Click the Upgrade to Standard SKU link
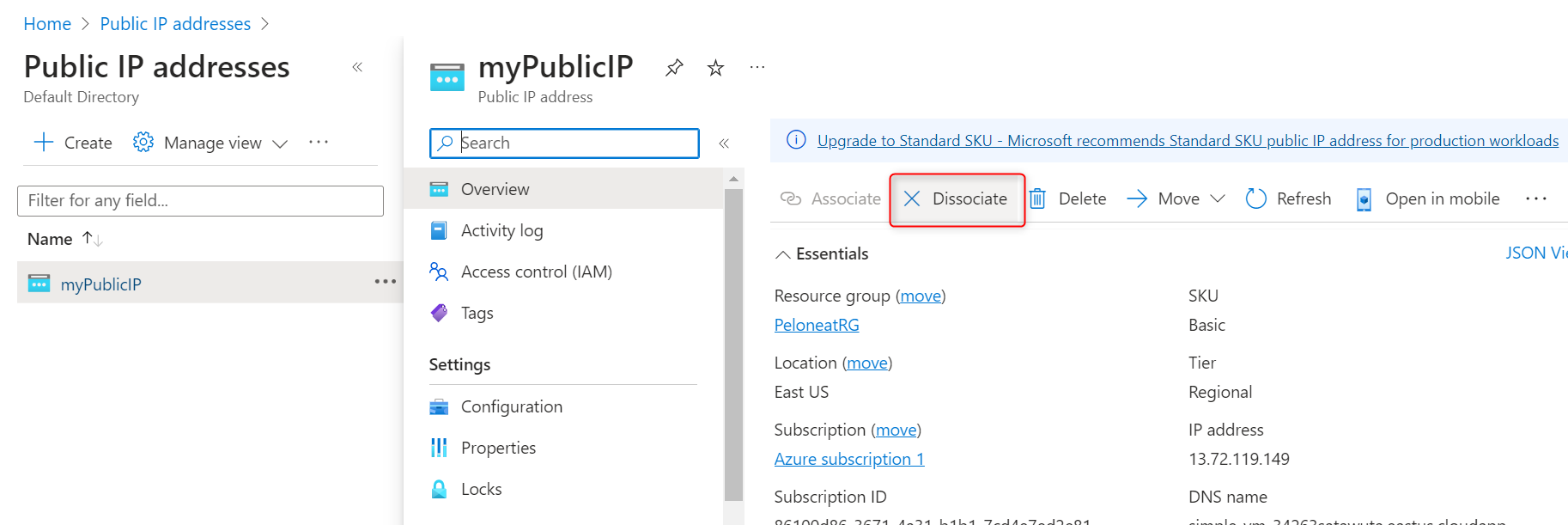This screenshot has width=1568, height=525. click(x=1188, y=141)
